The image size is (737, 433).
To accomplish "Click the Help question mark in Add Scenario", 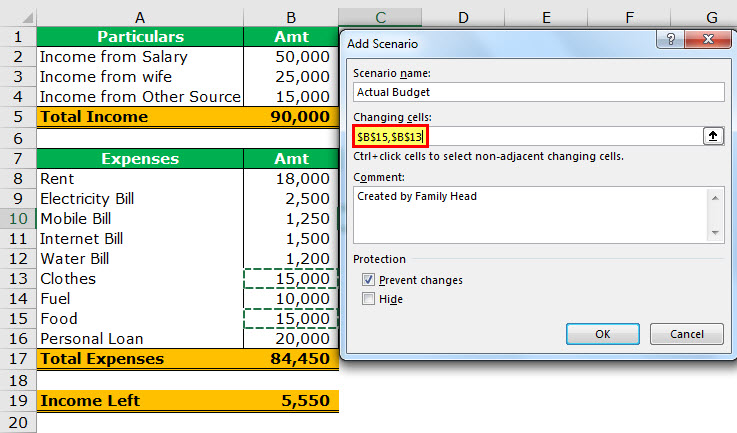I will click(x=671, y=39).
